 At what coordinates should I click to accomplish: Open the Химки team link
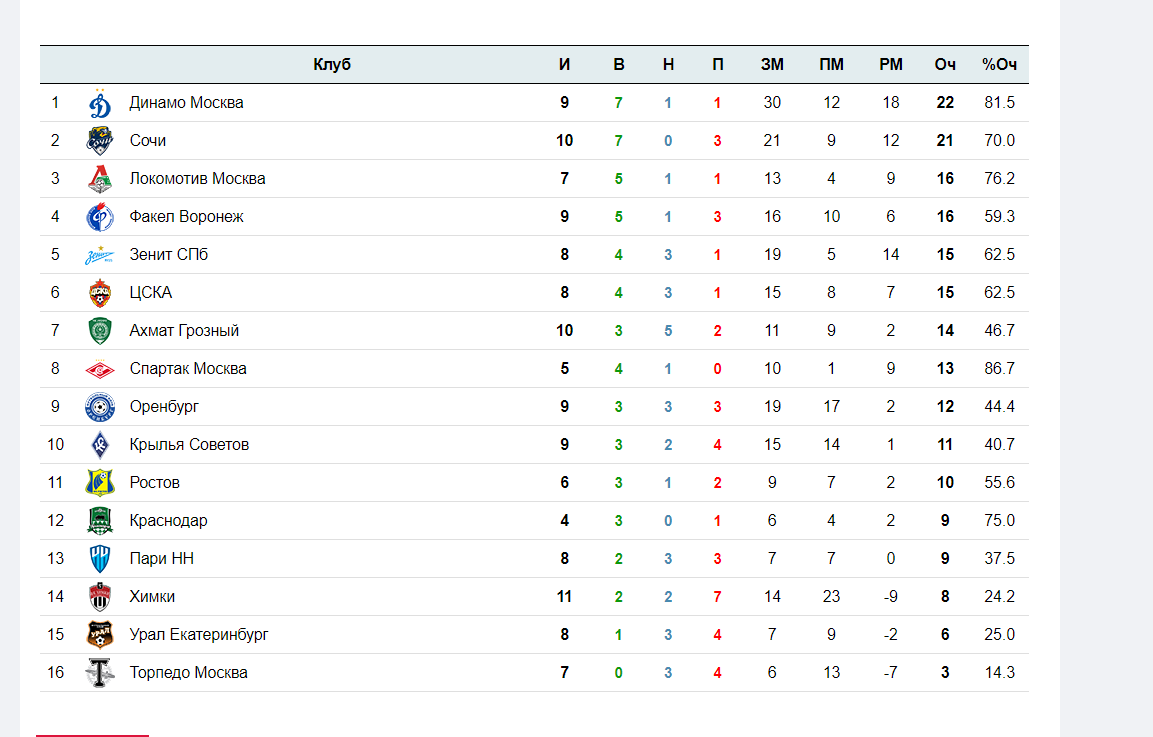click(152, 597)
